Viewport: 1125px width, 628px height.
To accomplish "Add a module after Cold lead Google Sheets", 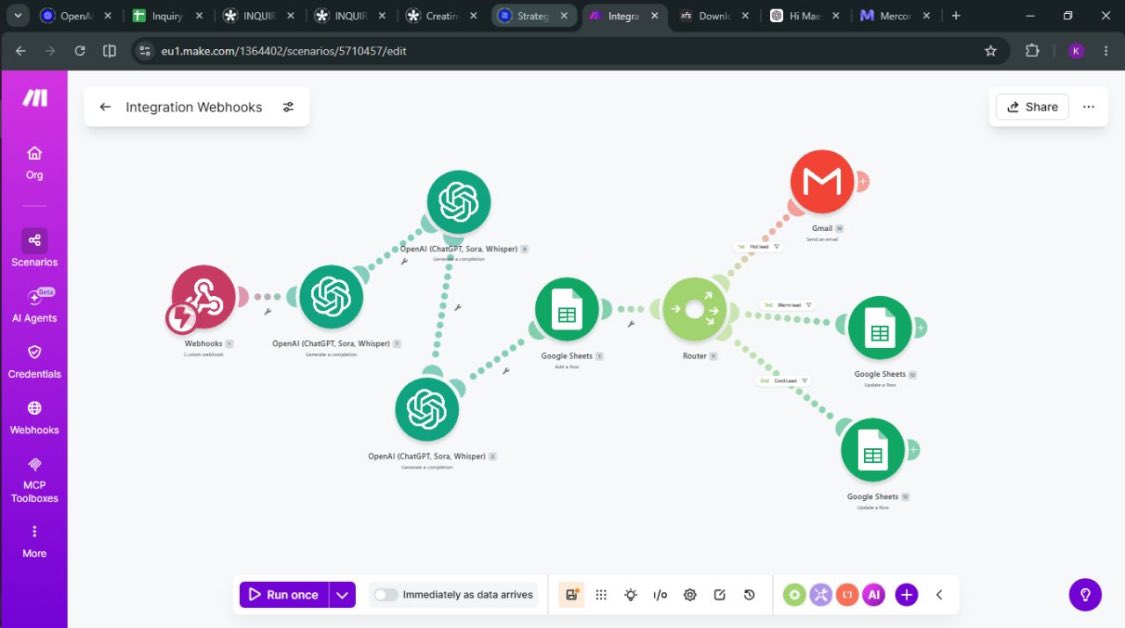I will (x=913, y=450).
